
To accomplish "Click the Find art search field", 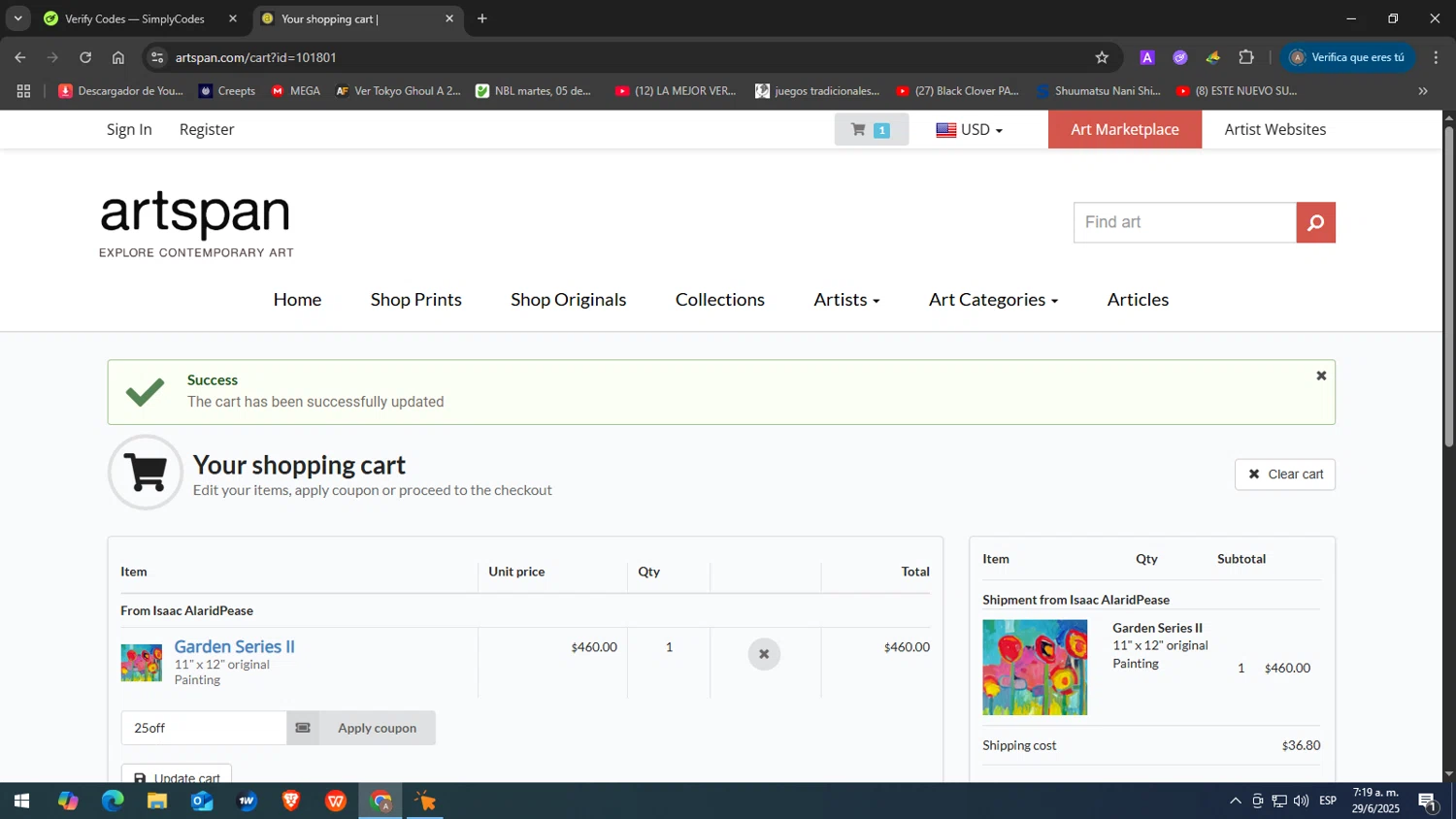I will coord(1185,222).
